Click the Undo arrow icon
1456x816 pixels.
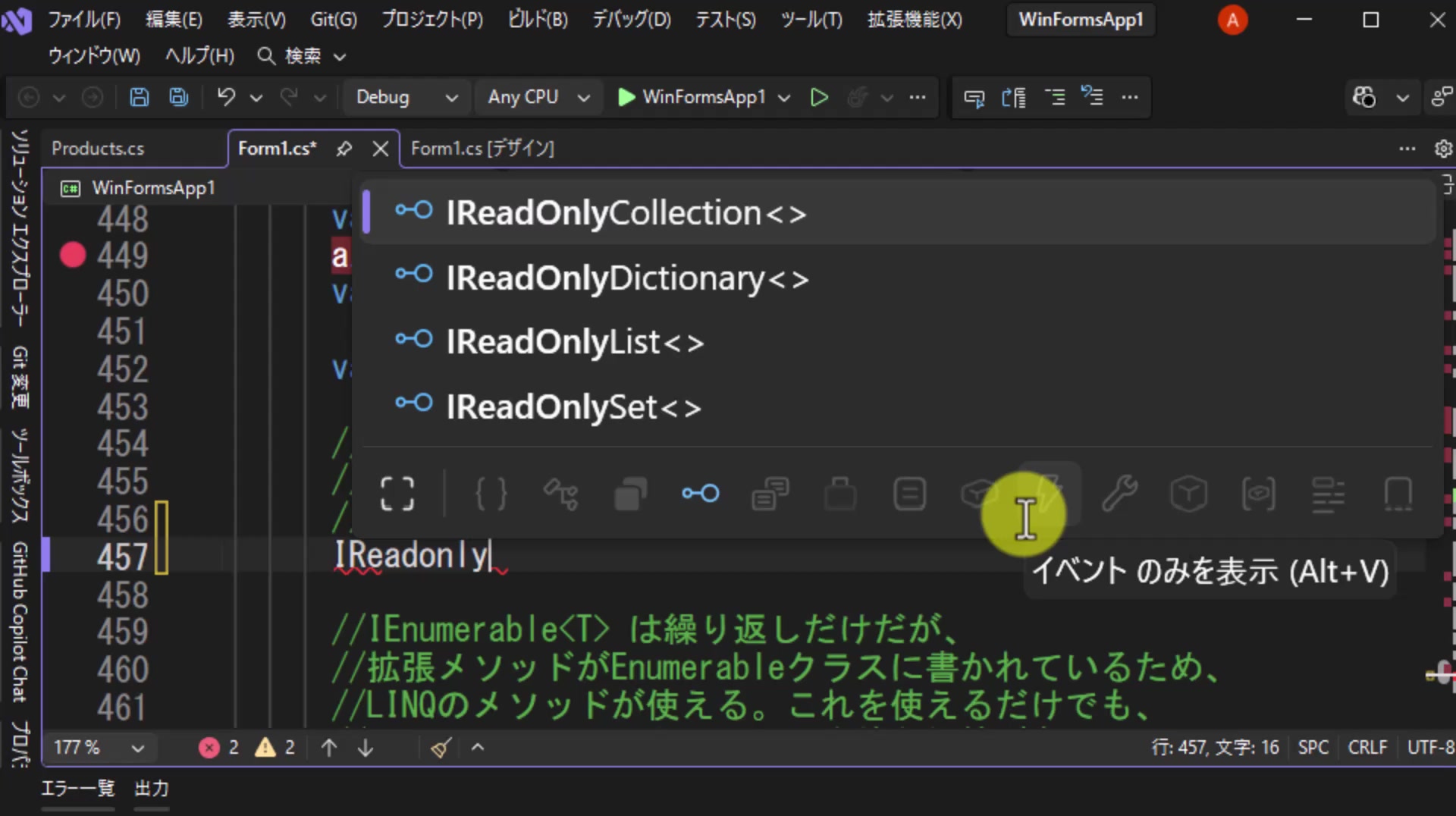coord(226,97)
